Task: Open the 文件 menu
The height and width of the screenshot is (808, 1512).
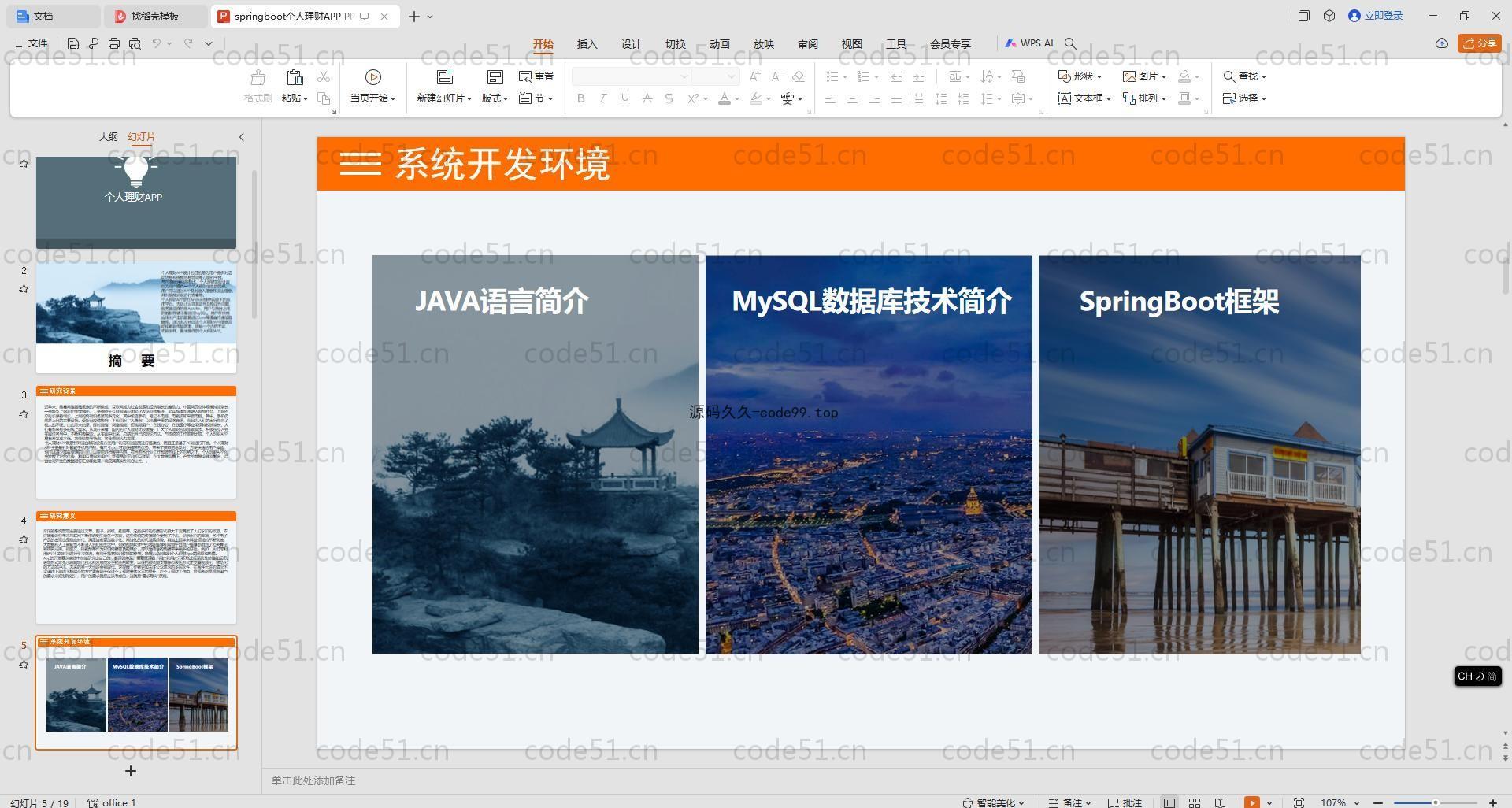Action: click(x=31, y=43)
